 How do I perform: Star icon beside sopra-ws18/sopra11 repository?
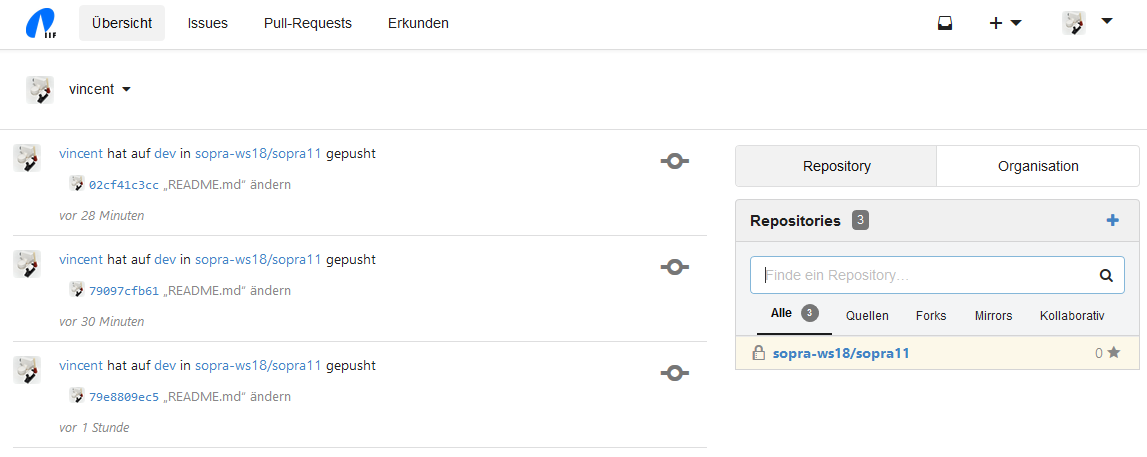click(1114, 353)
